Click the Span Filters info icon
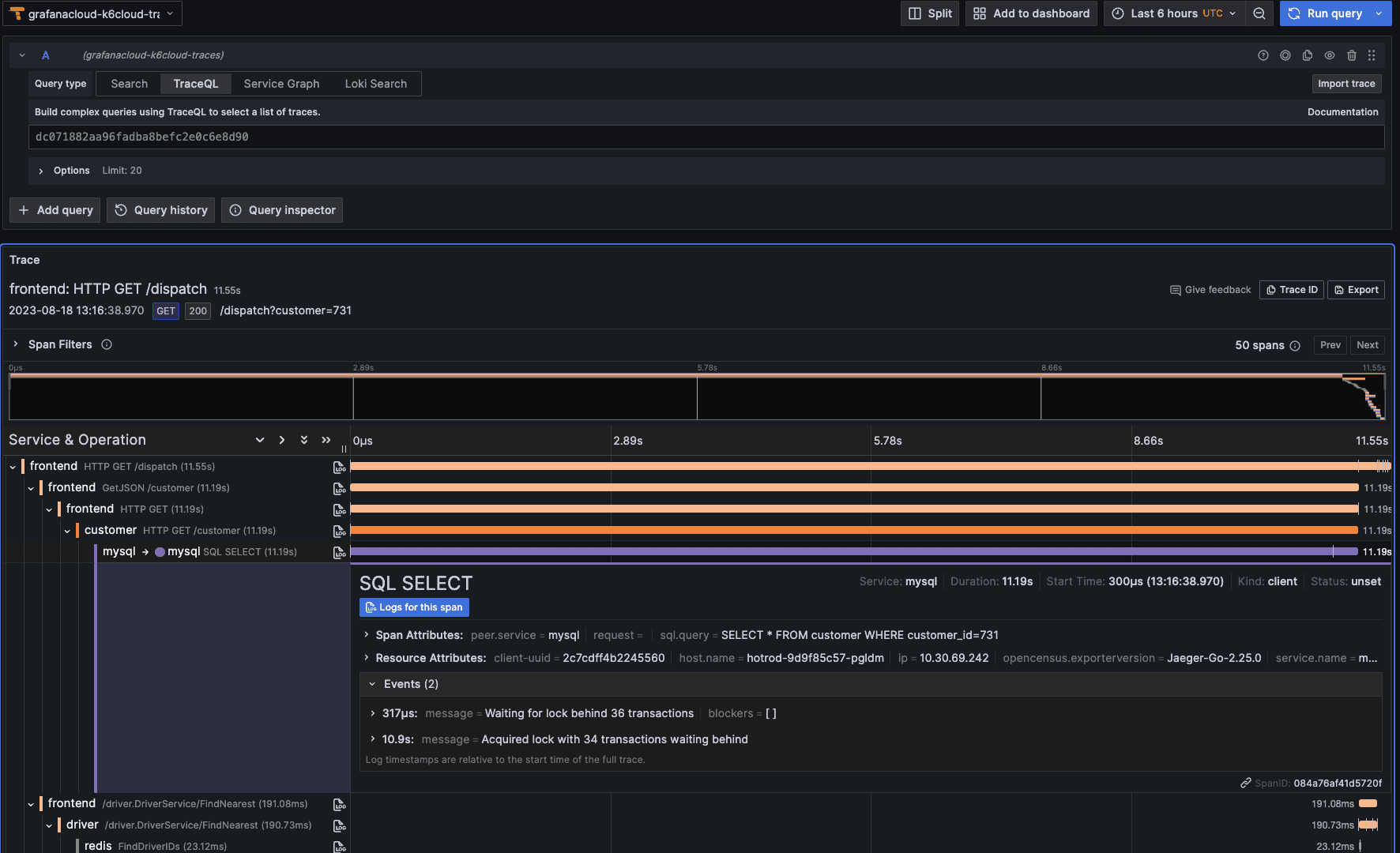The height and width of the screenshot is (853, 1400). pos(107,344)
